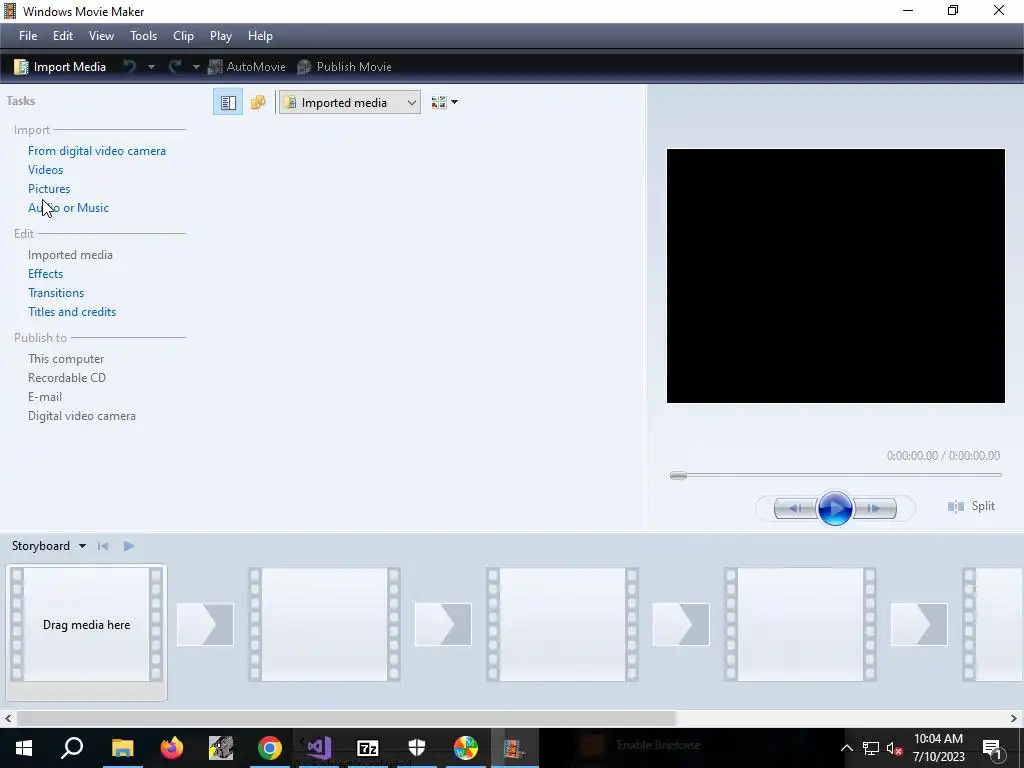The height and width of the screenshot is (768, 1024).
Task: Click the Next Frame button
Action: 874,508
